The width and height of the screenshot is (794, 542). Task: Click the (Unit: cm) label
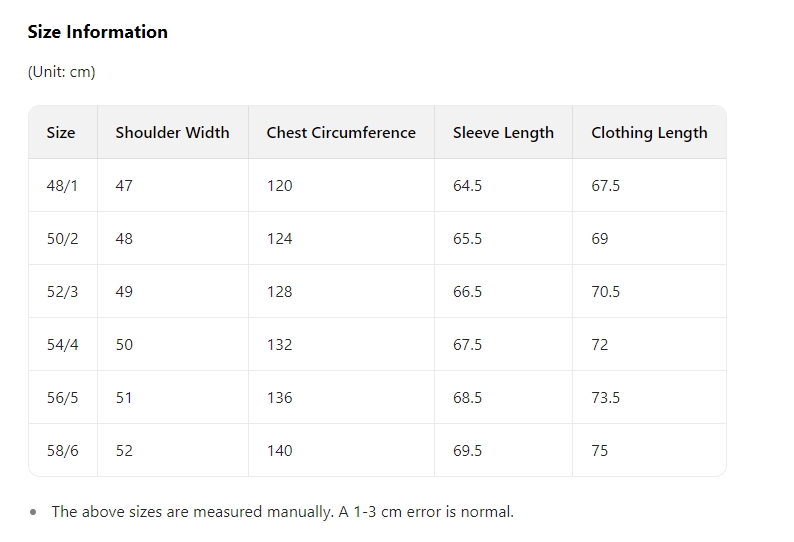coord(61,71)
